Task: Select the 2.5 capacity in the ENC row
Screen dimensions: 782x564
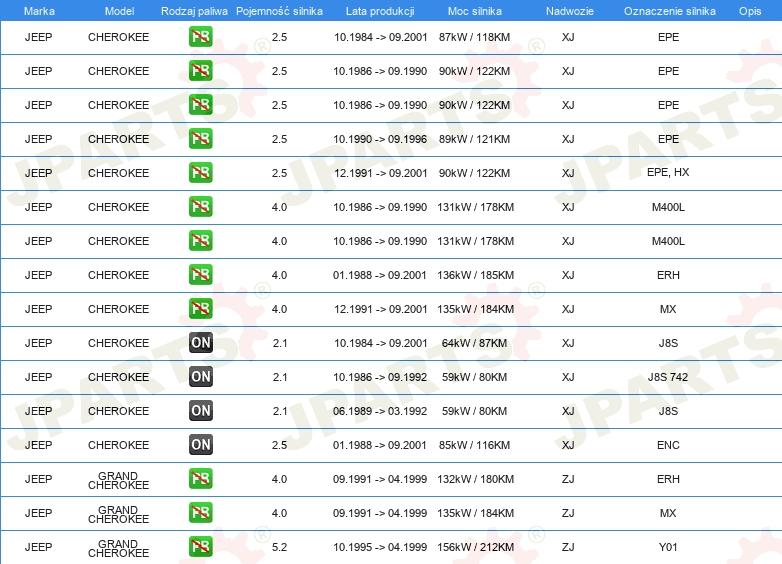Action: (x=279, y=445)
